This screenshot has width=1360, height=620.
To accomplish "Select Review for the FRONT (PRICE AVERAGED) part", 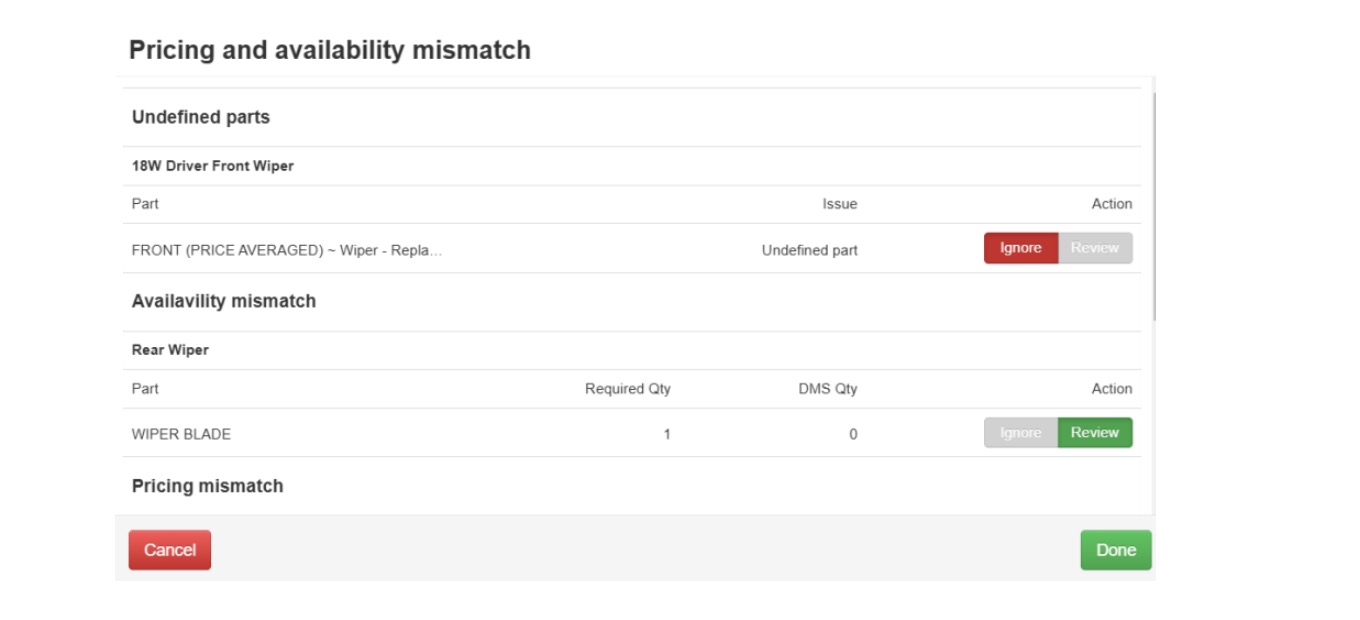I will tap(1095, 248).
